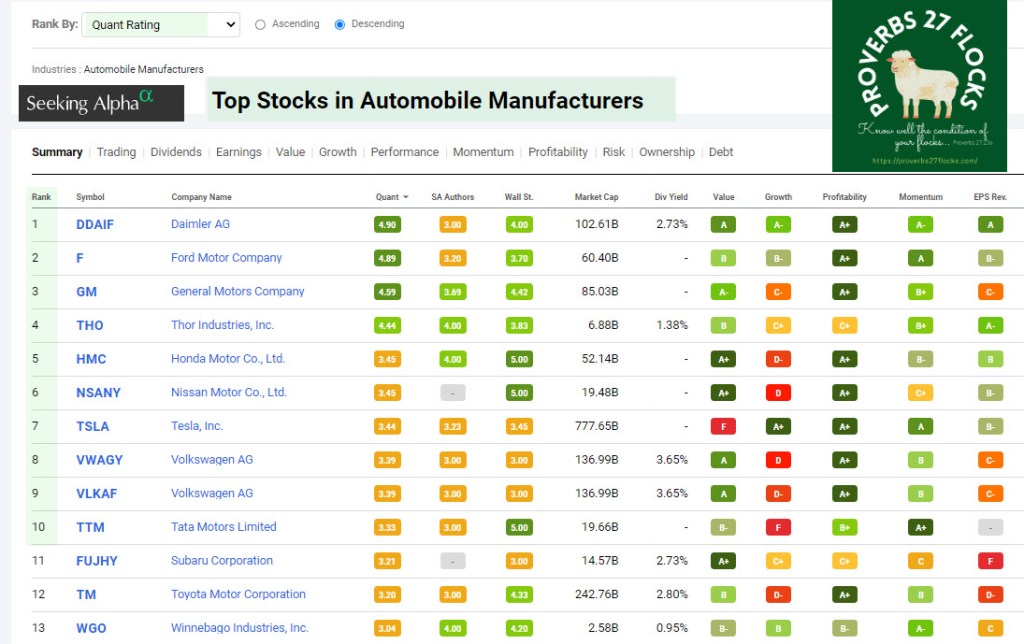
Task: Sort by the Quant column header arrow
Action: click(406, 198)
